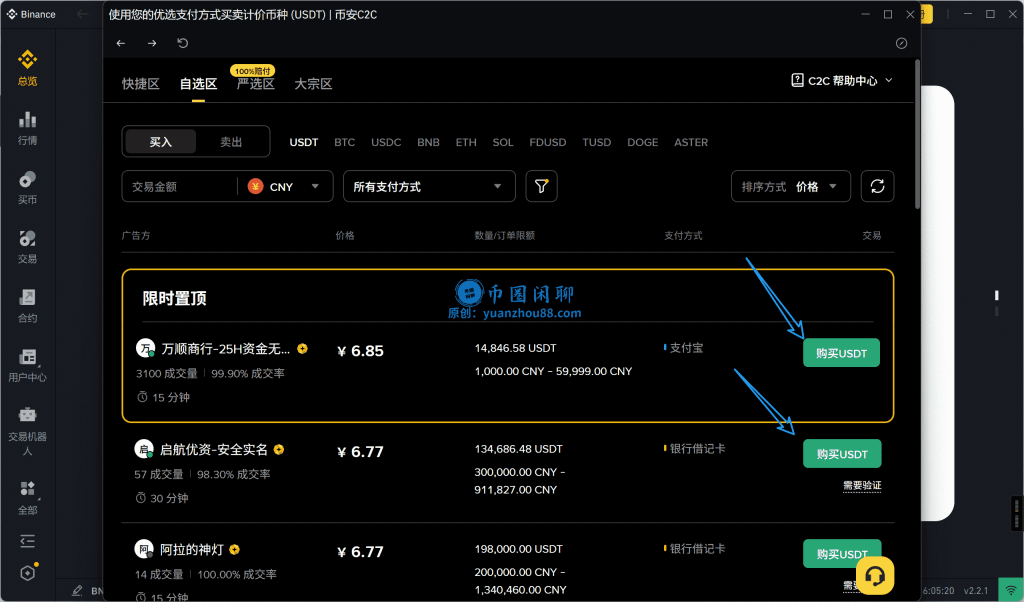This screenshot has width=1024, height=602.
Task: Select the ETH coin tab
Action: click(x=466, y=142)
